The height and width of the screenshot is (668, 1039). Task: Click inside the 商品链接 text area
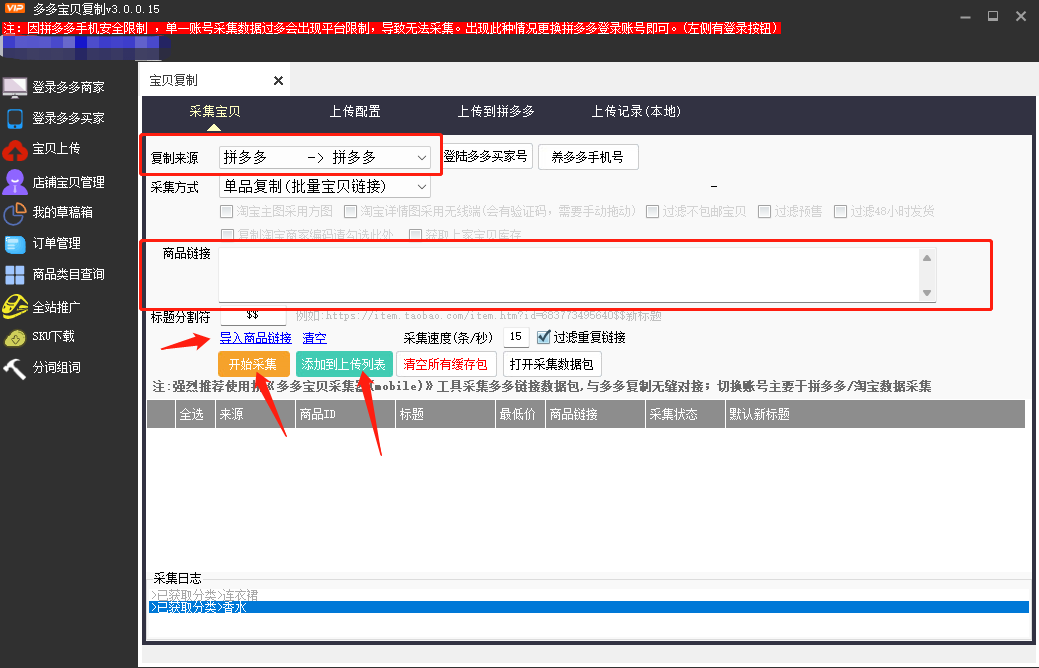[569, 275]
